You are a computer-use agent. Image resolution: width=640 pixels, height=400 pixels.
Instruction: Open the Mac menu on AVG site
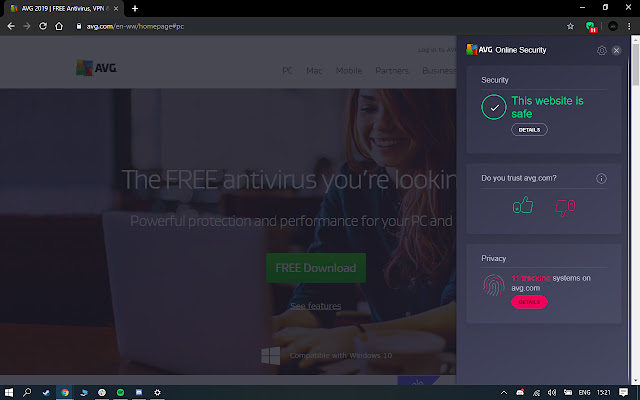tap(314, 71)
